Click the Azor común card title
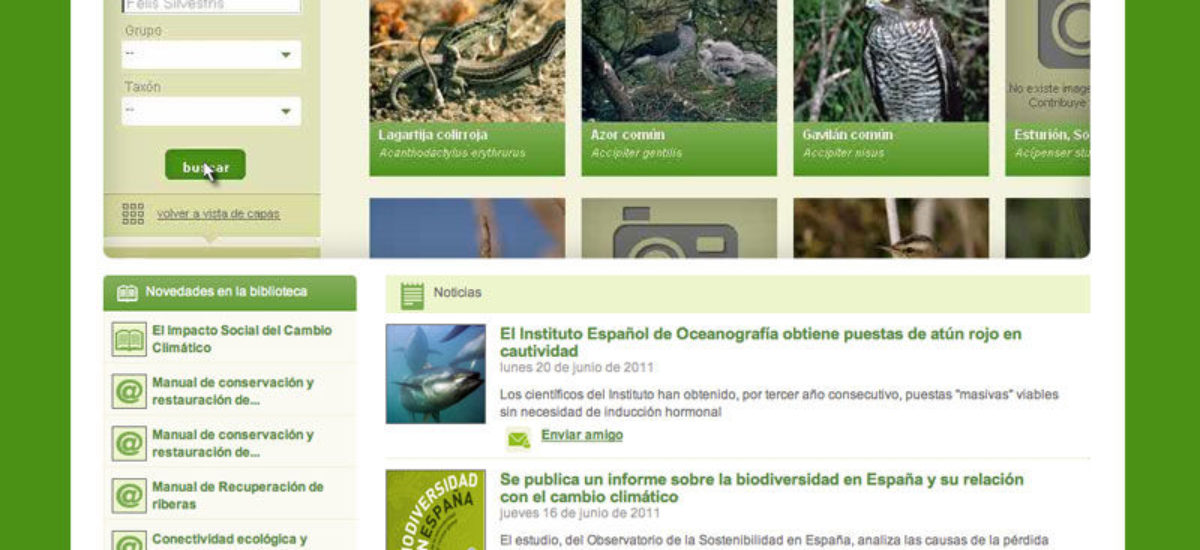The height and width of the screenshot is (550, 1200). point(628,135)
